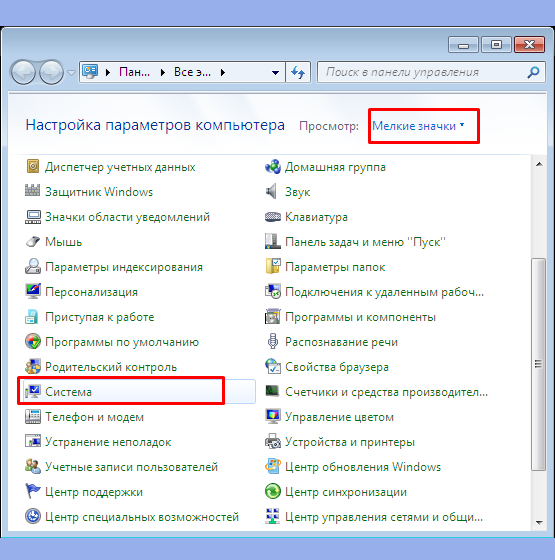The image size is (555, 560).
Task: Click the vertical scrollbar thumb
Action: tap(539, 364)
